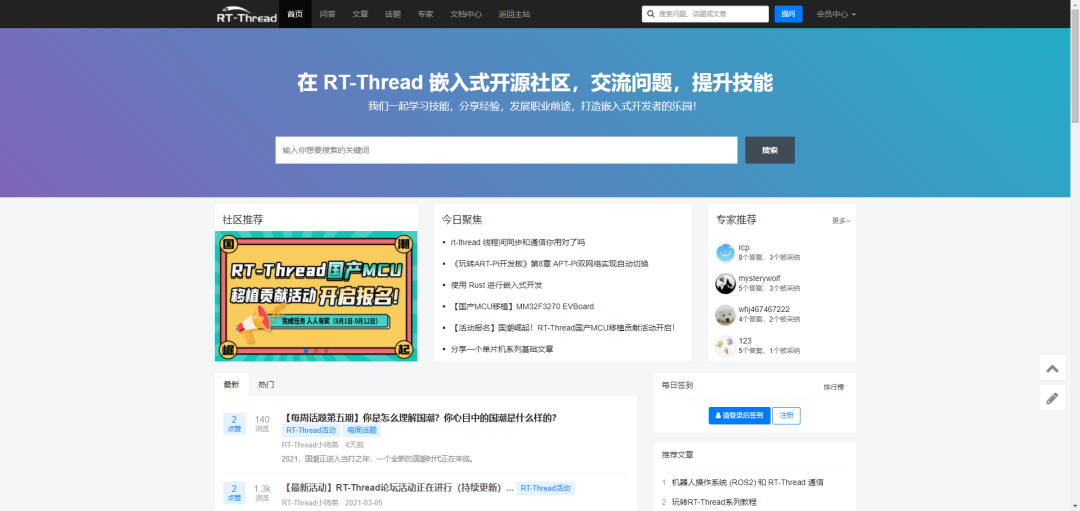Click 更多 next to 专家推荐
The width and height of the screenshot is (1080, 511).
tap(840, 221)
